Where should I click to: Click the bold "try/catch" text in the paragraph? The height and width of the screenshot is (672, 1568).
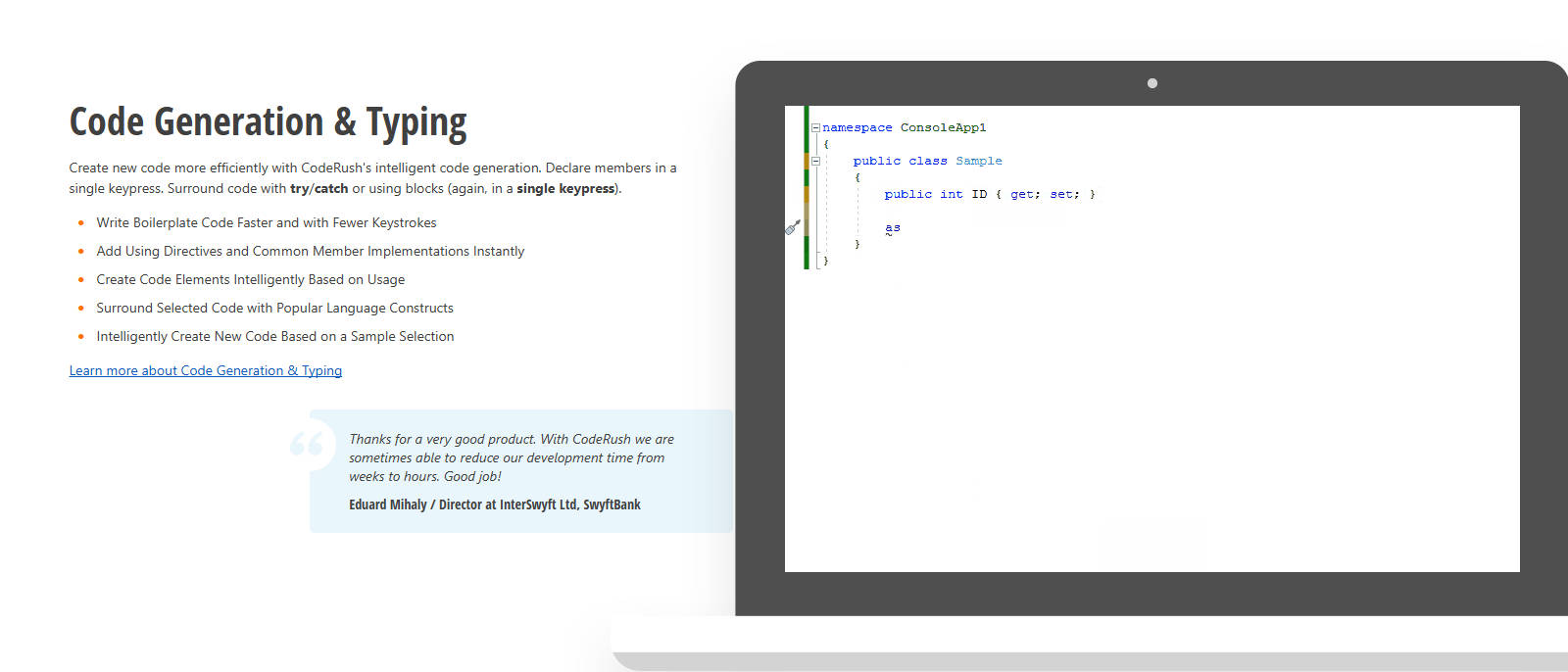(319, 189)
